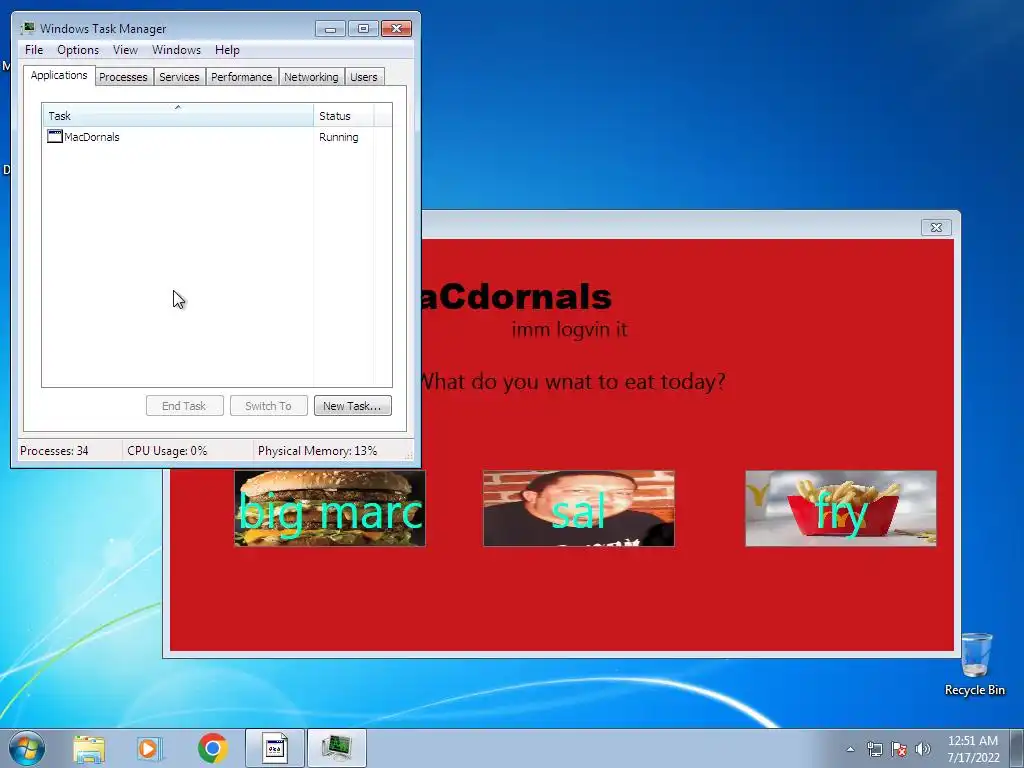Image resolution: width=1024 pixels, height=768 pixels.
Task: Open the clock showing 12:51 AM
Action: click(973, 748)
